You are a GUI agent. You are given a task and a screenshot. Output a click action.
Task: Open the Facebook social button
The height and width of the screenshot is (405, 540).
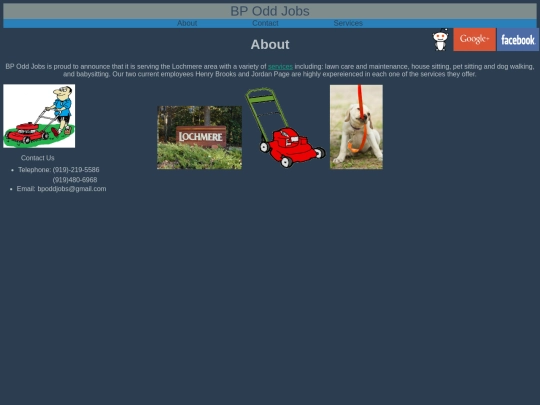point(518,40)
